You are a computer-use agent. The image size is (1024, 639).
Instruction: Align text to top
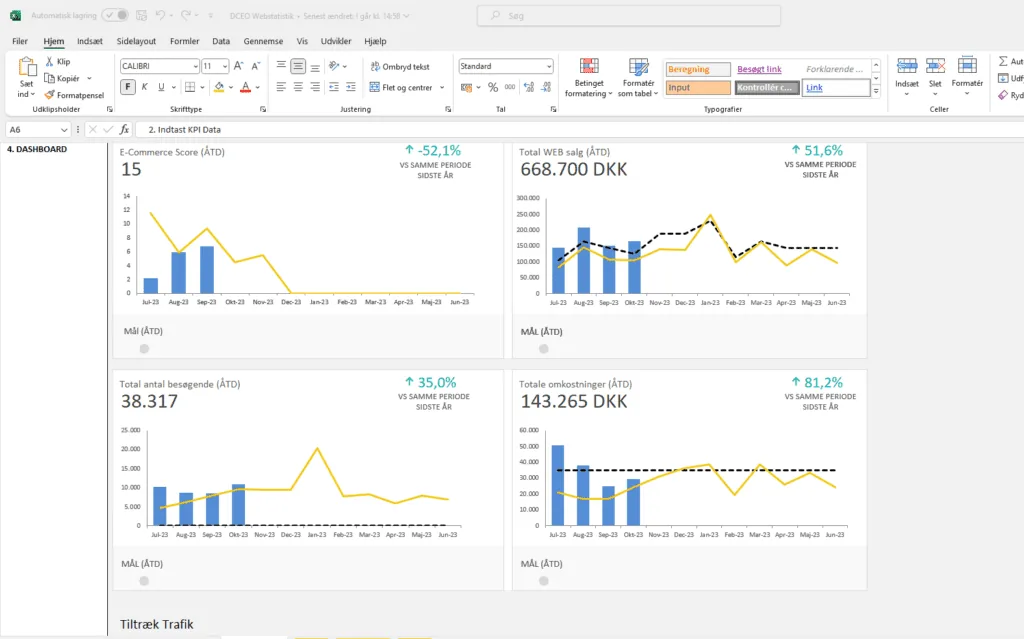[281, 66]
